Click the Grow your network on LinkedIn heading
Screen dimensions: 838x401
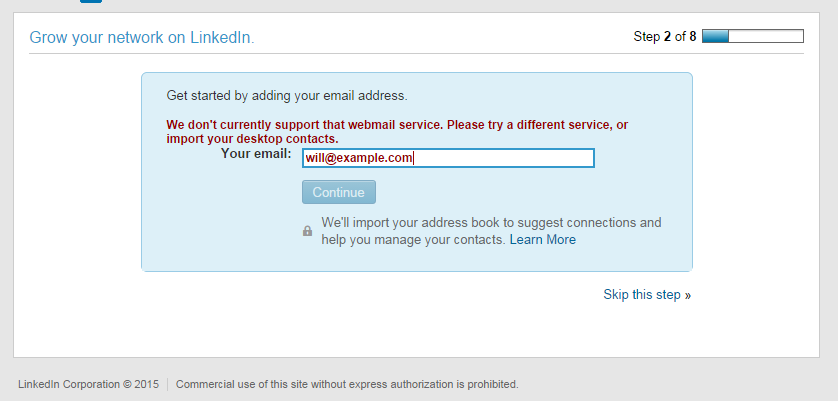point(142,37)
